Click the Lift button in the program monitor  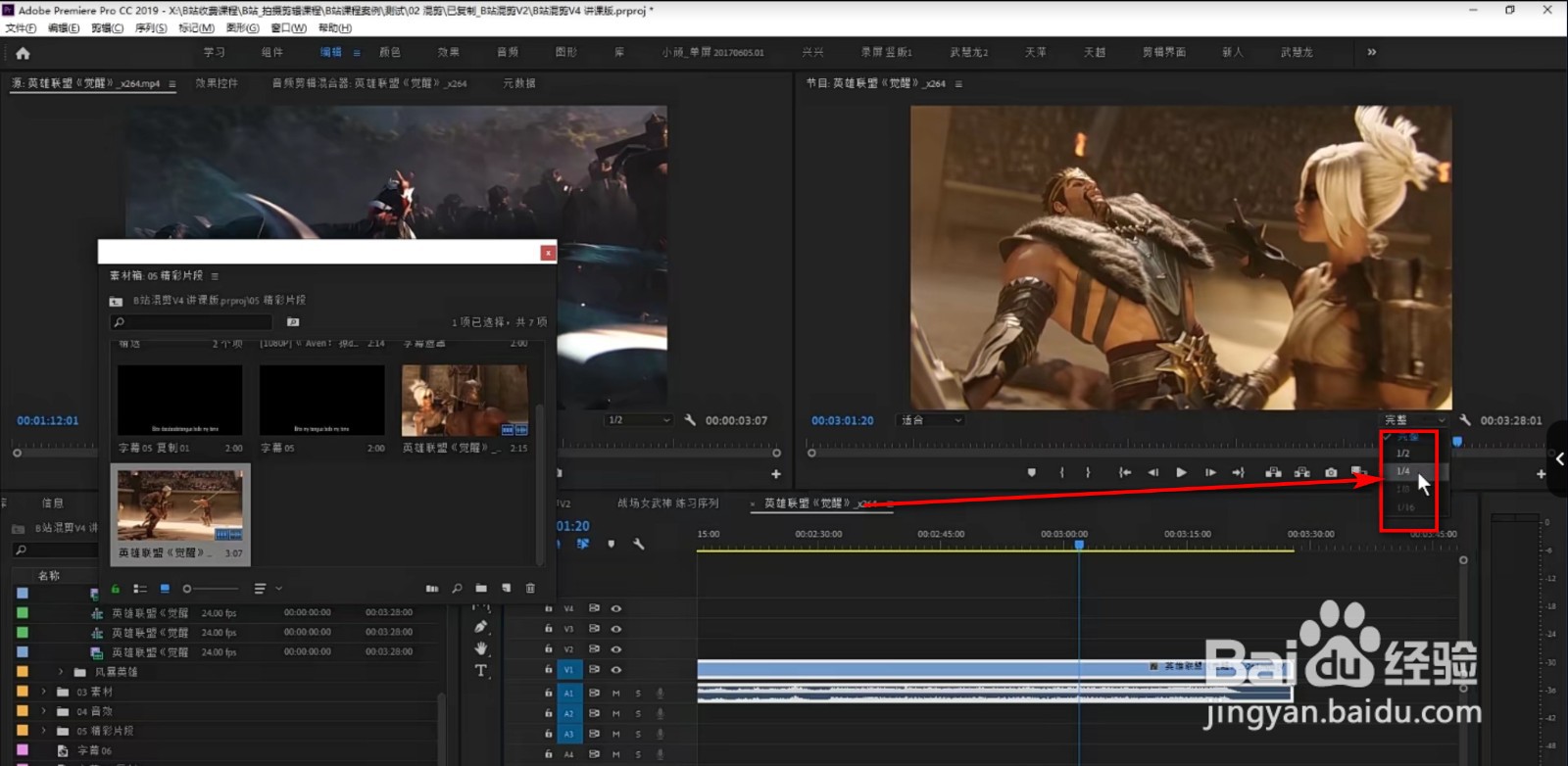coord(1273,473)
